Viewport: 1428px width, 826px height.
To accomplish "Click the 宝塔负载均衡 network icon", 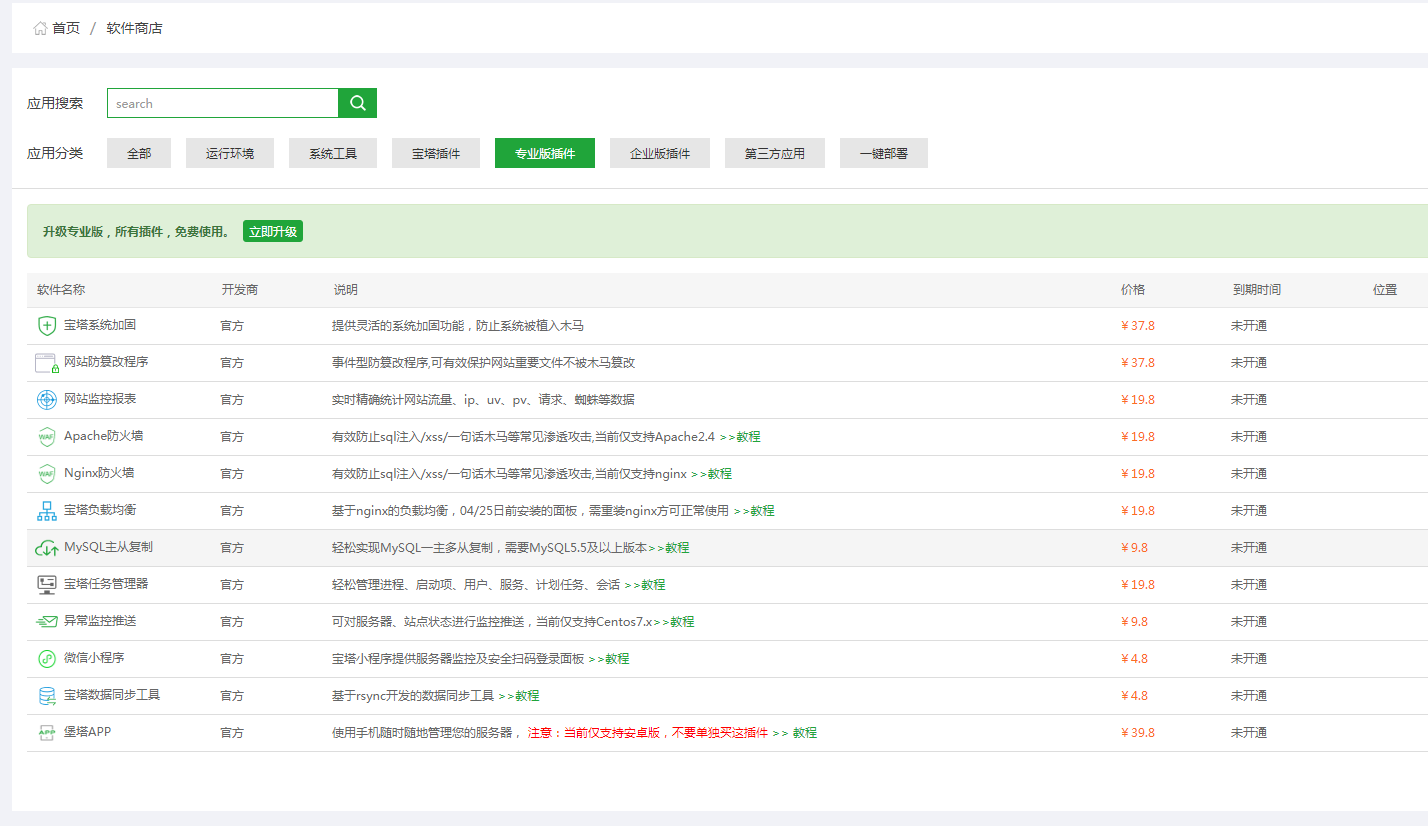I will [46, 510].
